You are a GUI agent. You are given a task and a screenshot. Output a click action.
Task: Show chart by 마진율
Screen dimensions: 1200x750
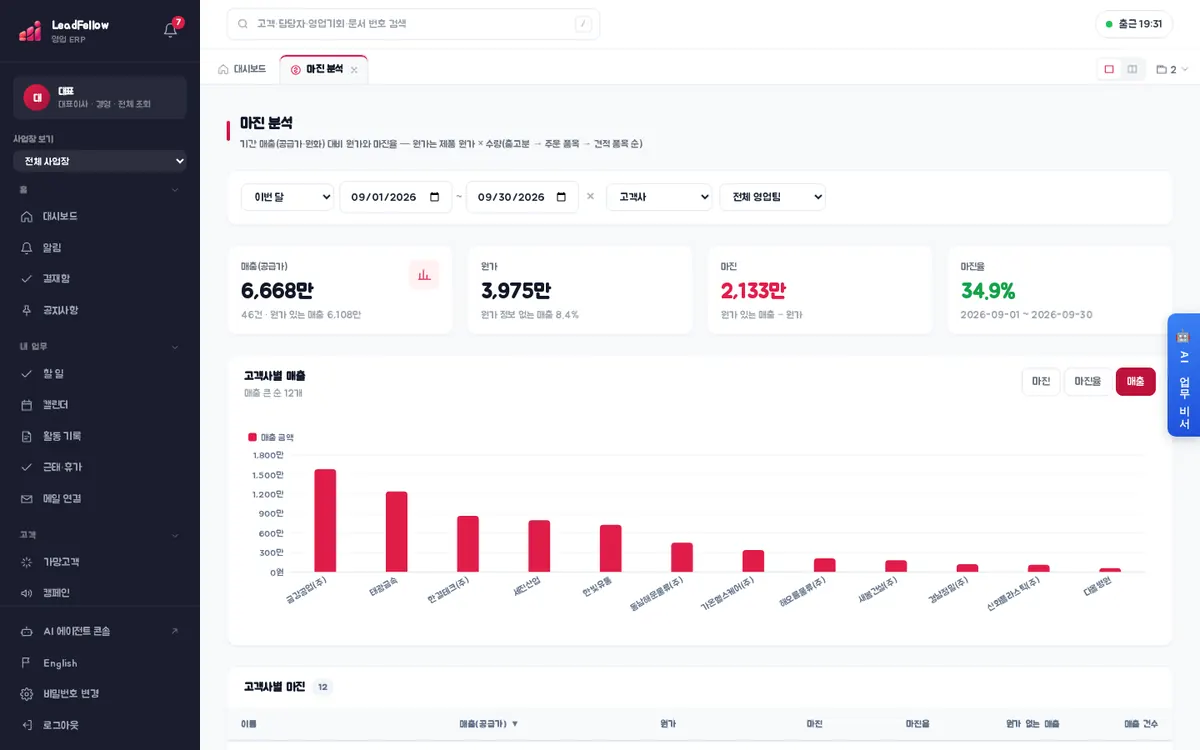pos(1088,382)
